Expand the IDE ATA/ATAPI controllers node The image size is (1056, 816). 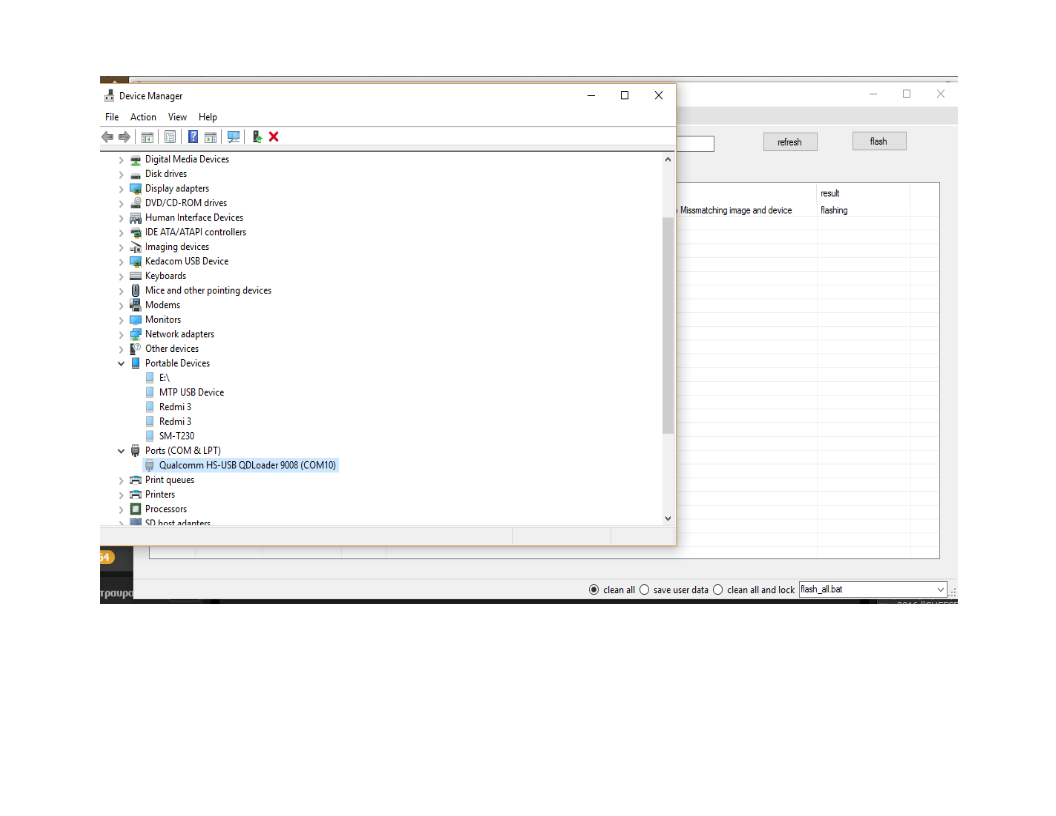tap(121, 233)
